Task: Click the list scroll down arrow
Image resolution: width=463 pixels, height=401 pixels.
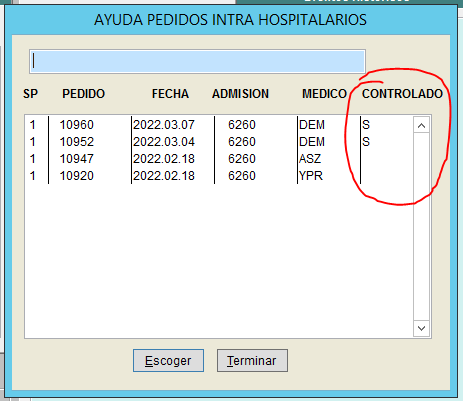Action: (421, 328)
